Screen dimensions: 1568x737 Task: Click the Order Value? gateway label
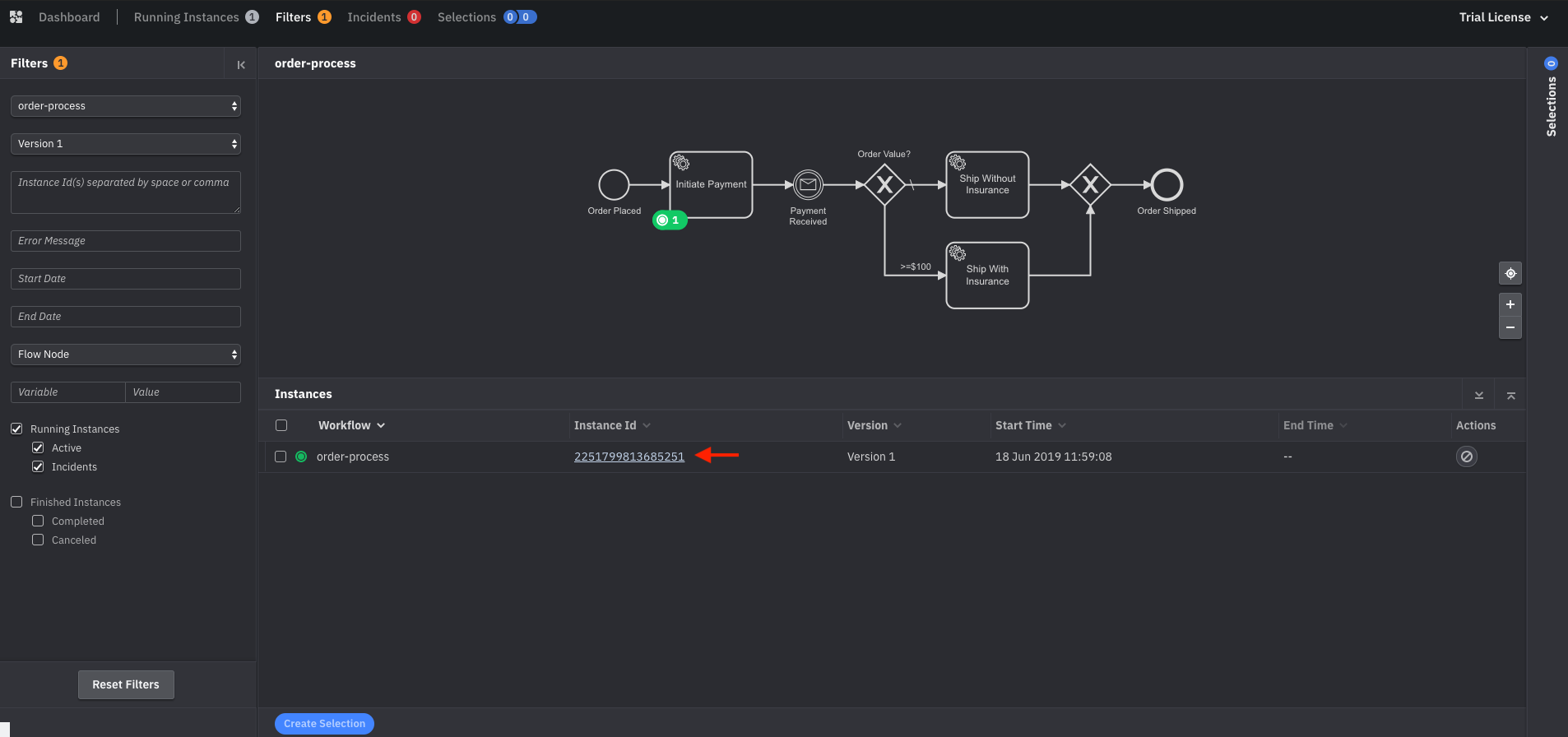coord(884,154)
